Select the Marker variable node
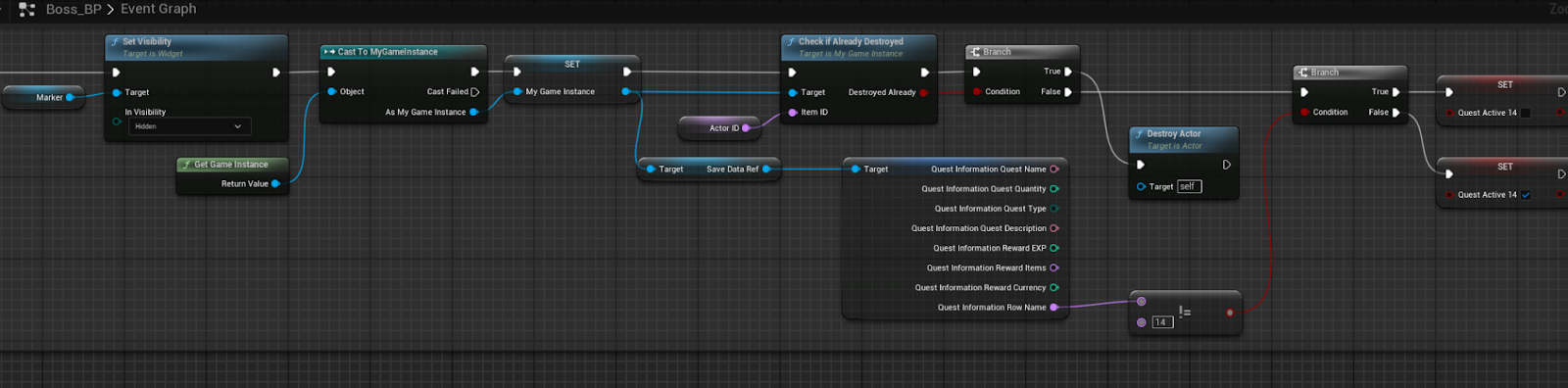This screenshot has height=388, width=1568. (43, 98)
